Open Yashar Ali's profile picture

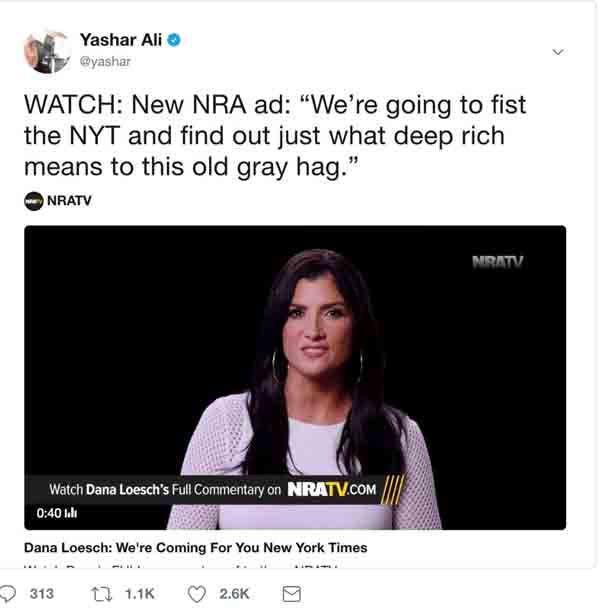(x=47, y=51)
